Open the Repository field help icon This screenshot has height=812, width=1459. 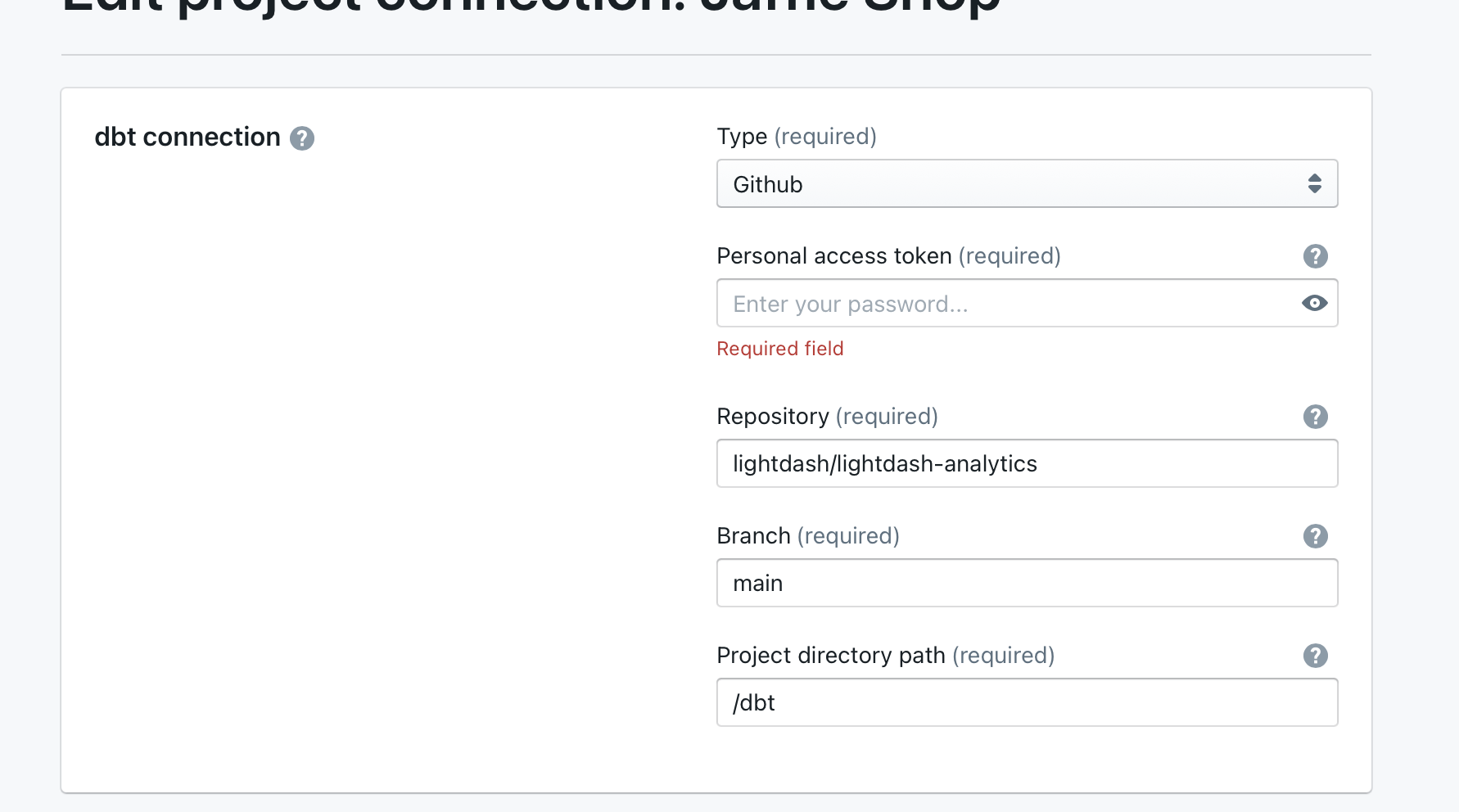1315,417
